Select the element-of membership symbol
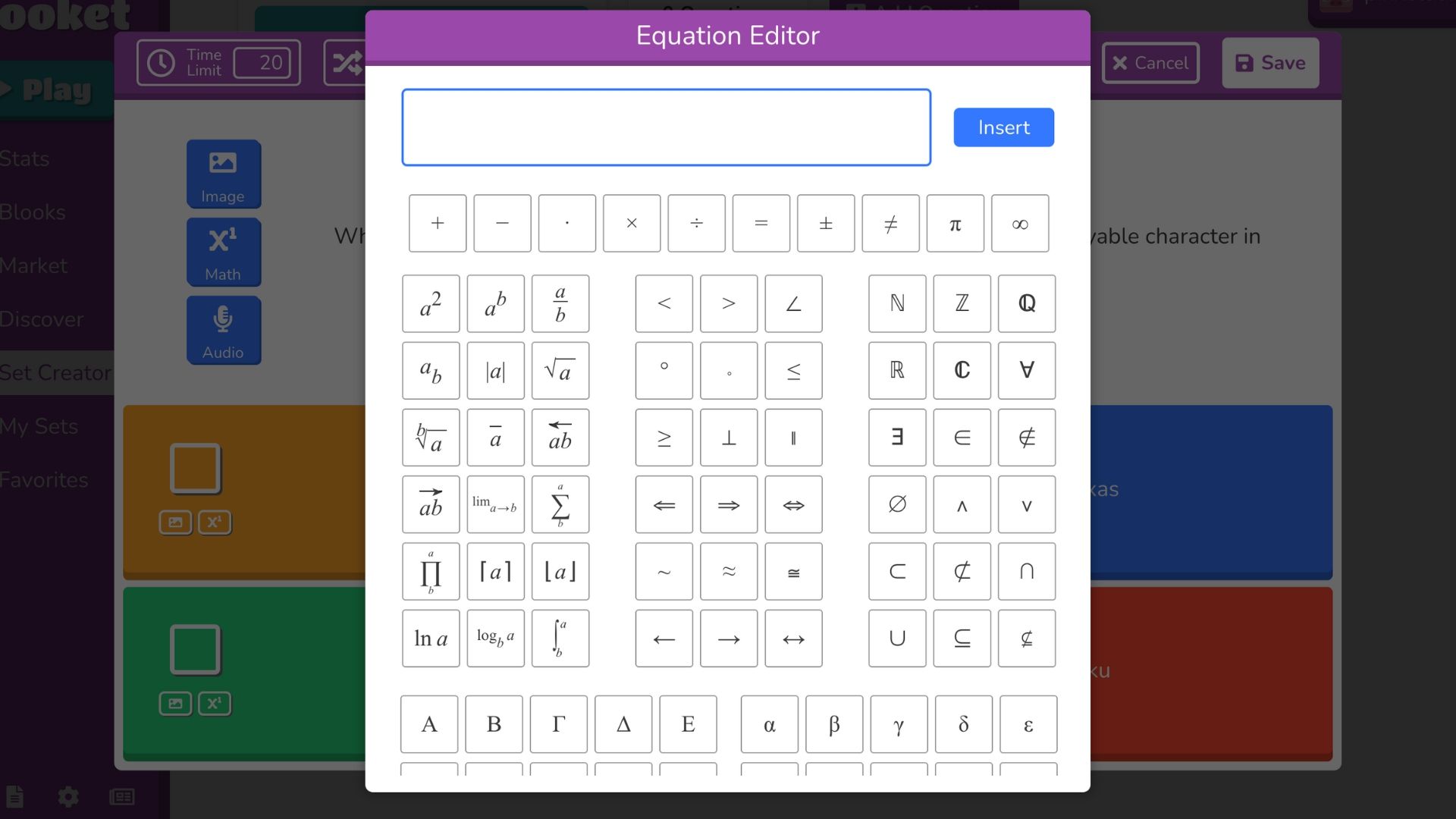This screenshot has width=1456, height=819. click(x=961, y=437)
